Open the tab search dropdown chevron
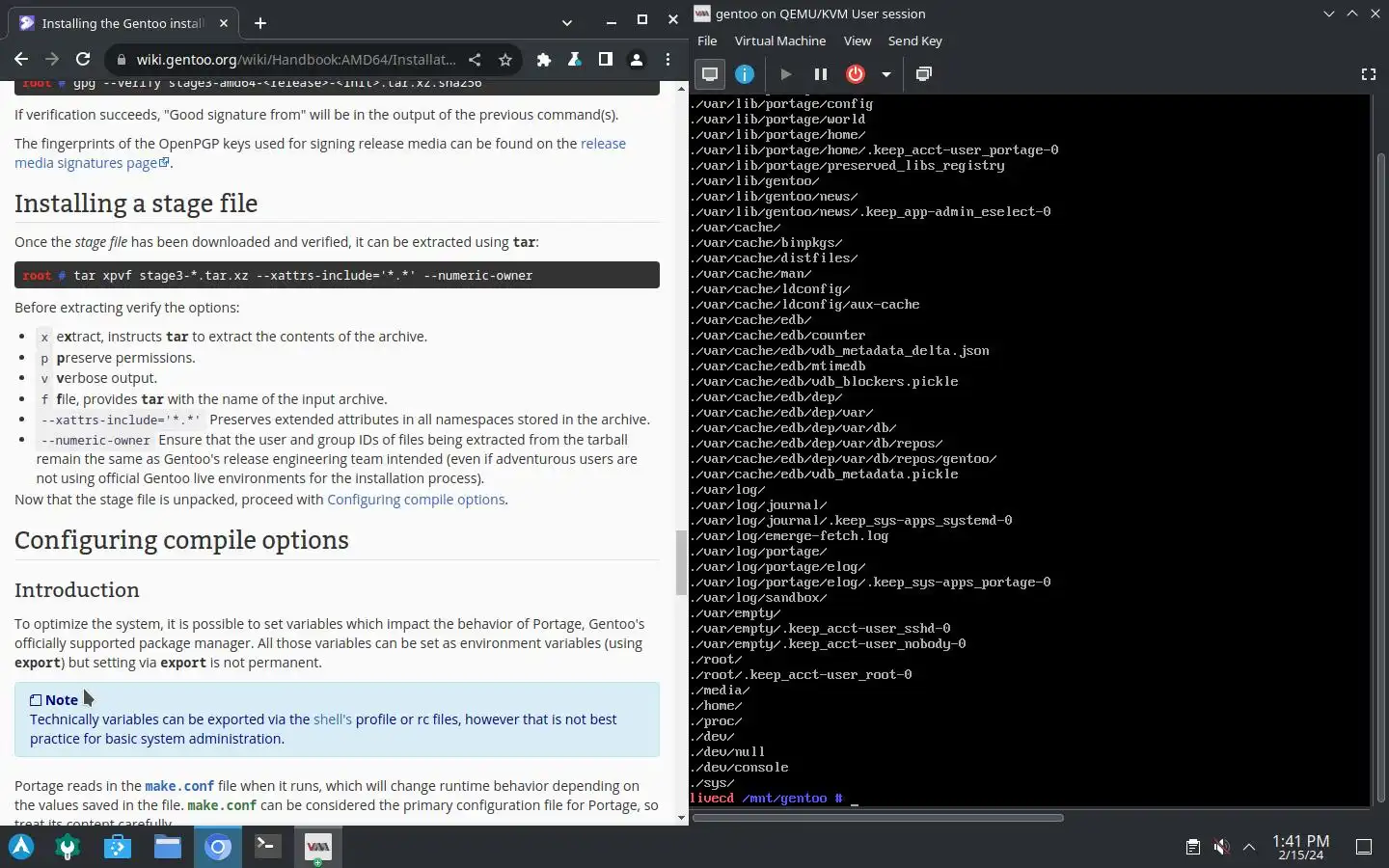1389x868 pixels. 567,23
